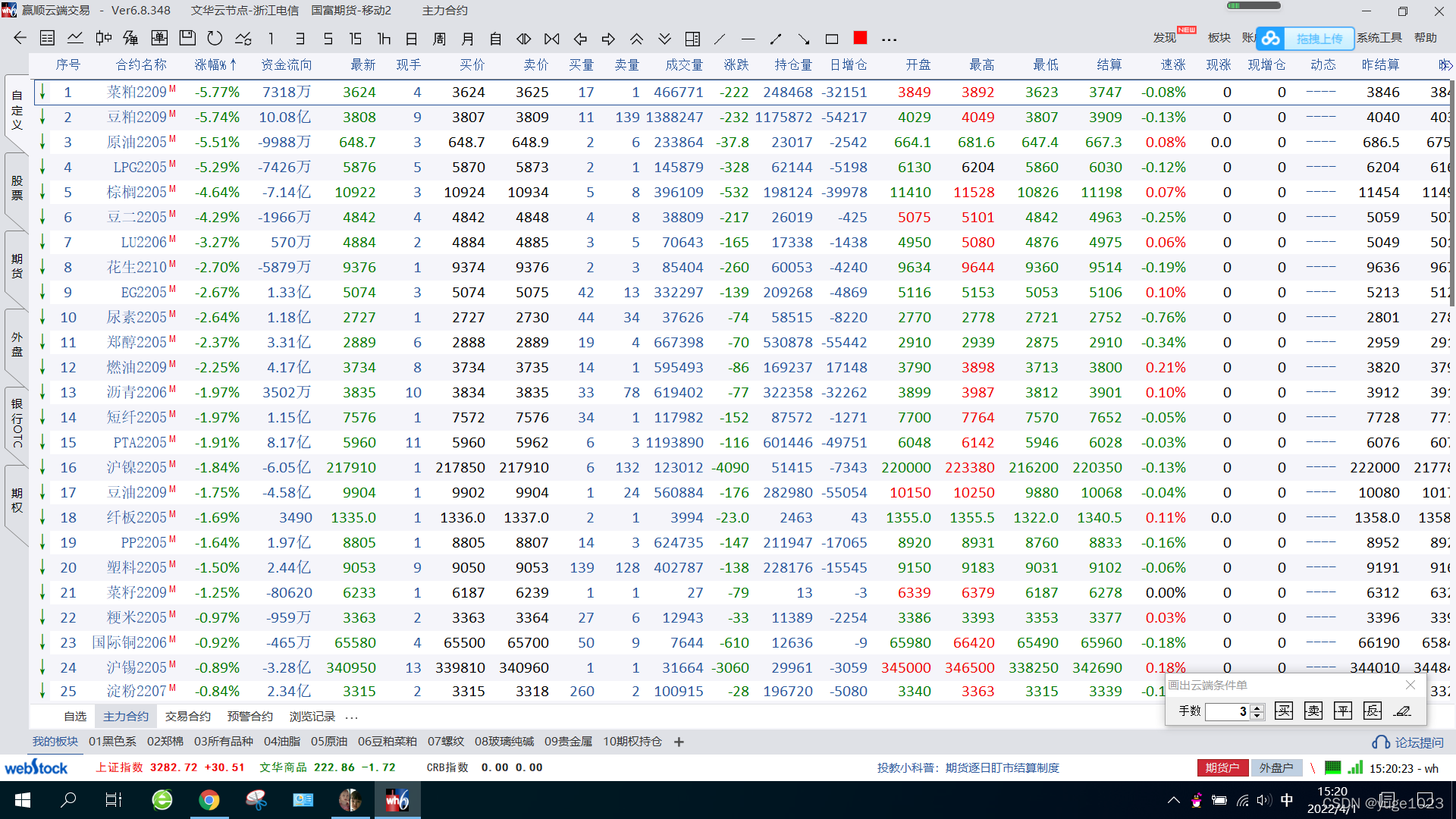Select the 自定义 side tab
Image resolution: width=1456 pixels, height=819 pixels.
(17, 109)
